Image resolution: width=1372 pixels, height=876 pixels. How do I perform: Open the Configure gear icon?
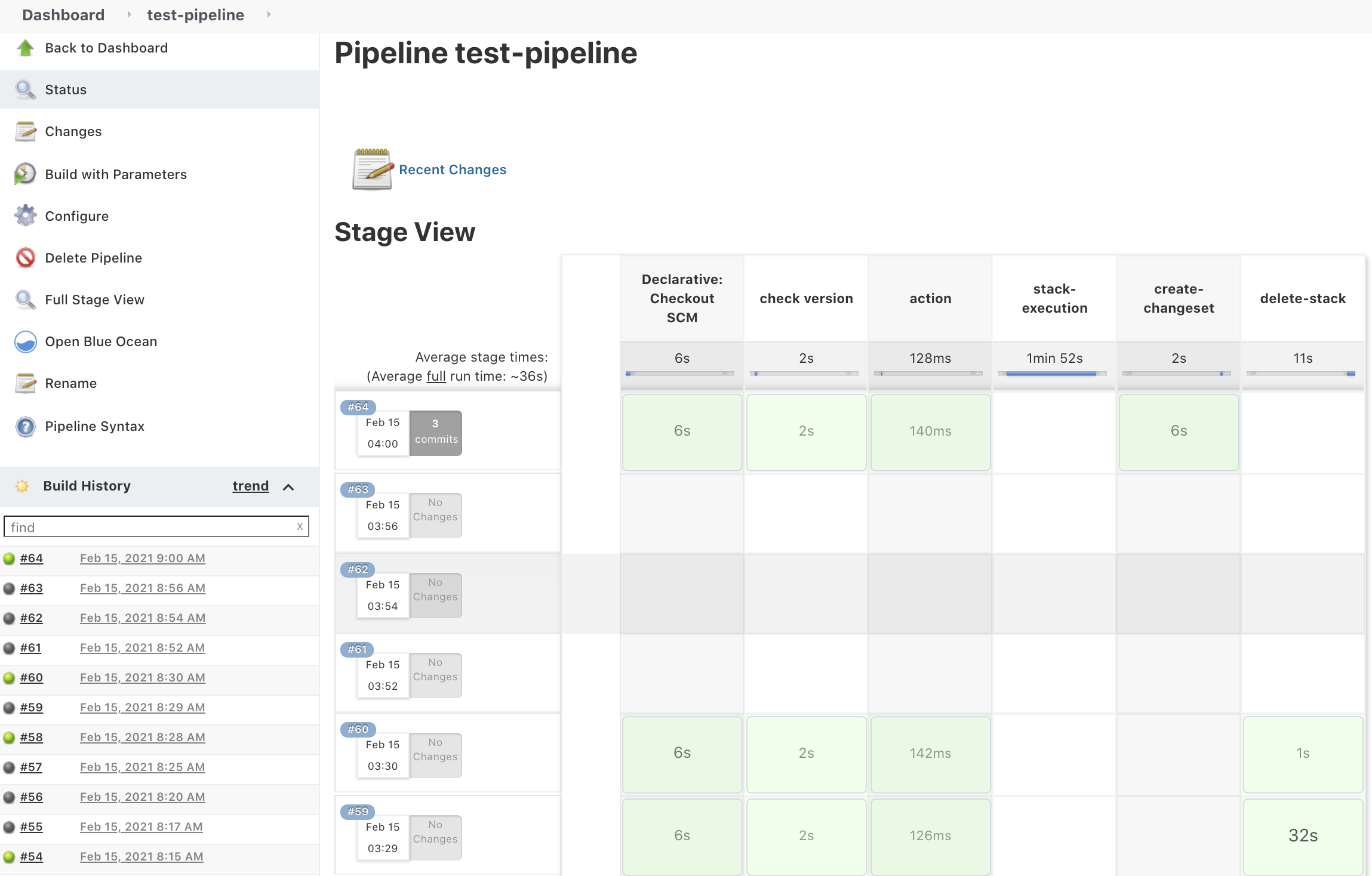click(x=25, y=215)
